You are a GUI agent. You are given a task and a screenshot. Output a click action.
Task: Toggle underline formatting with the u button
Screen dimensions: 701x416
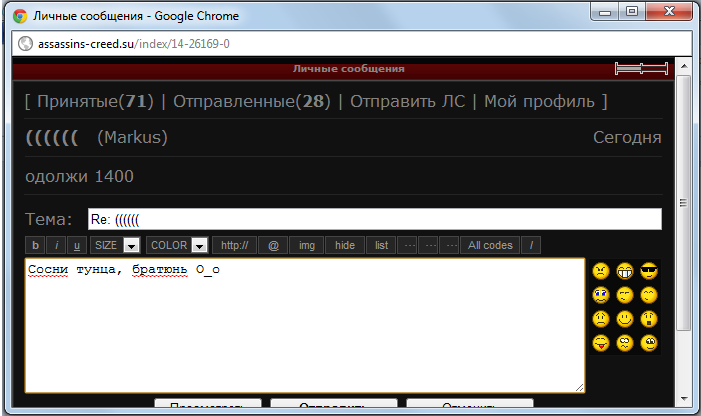[78, 245]
